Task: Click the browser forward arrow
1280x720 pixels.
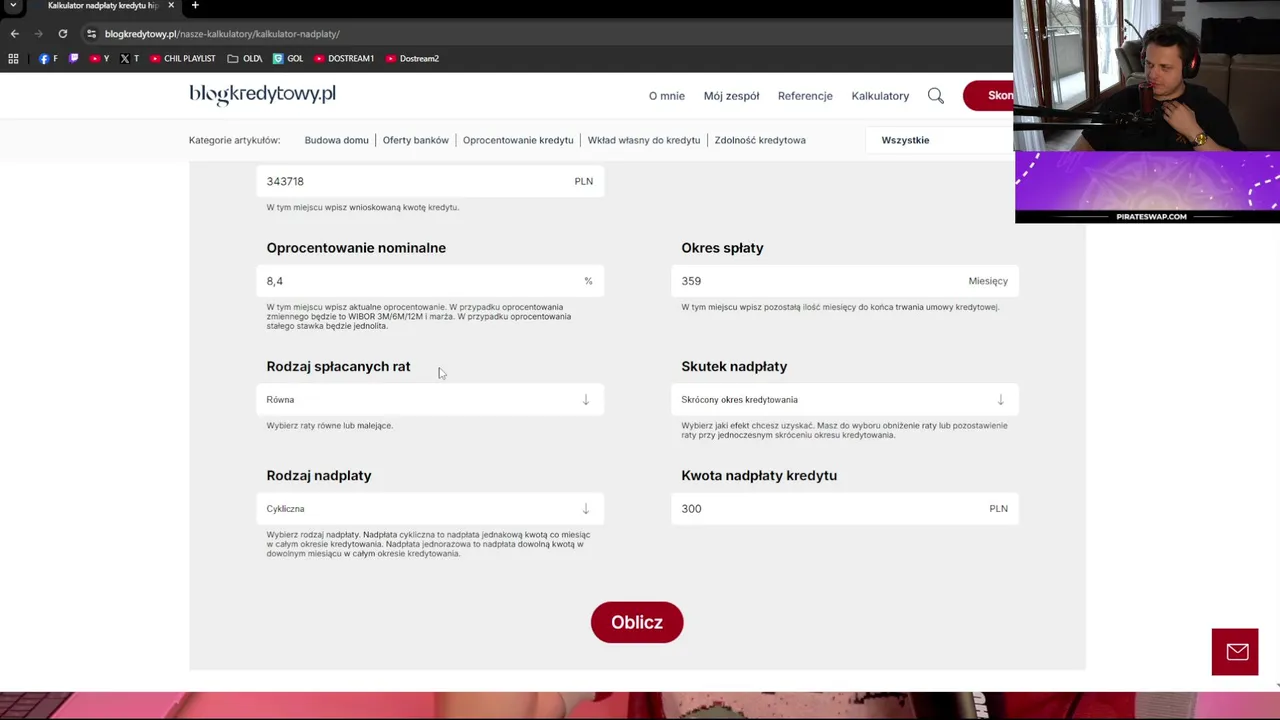Action: coord(38,34)
